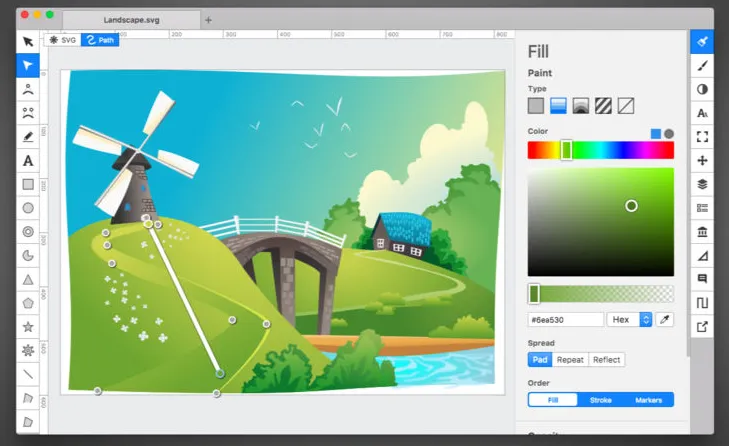Screen dimensions: 729x446
Task: Select the Rectangle tool
Action: click(x=28, y=184)
